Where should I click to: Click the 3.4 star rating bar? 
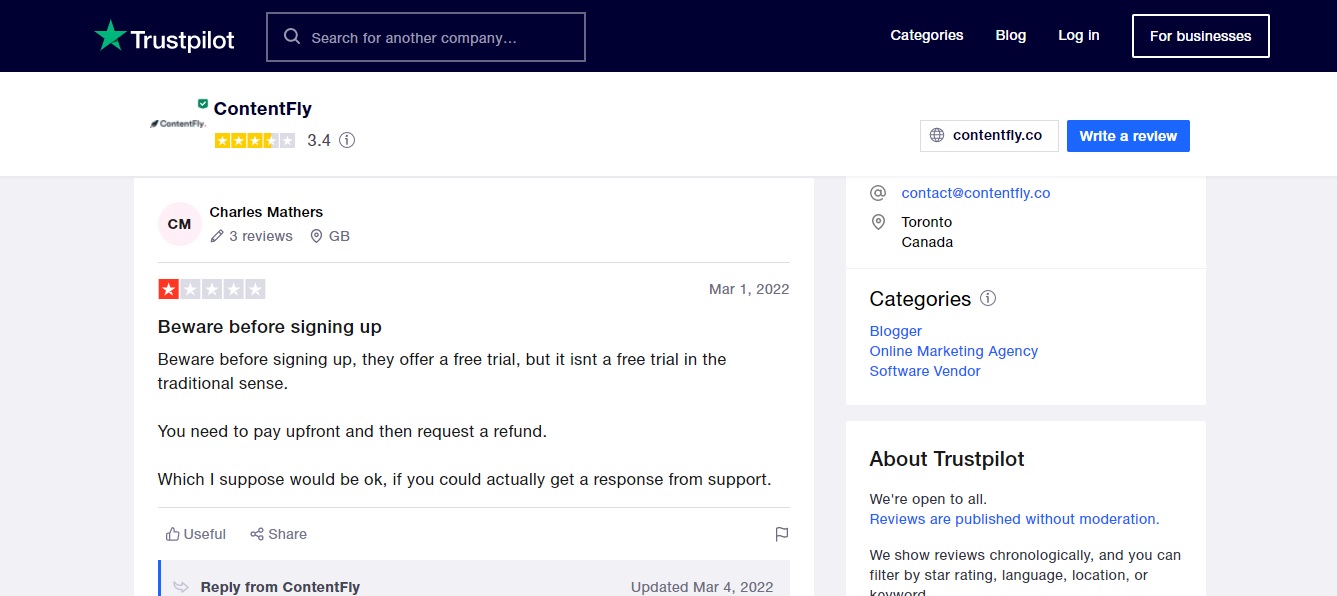click(x=255, y=140)
